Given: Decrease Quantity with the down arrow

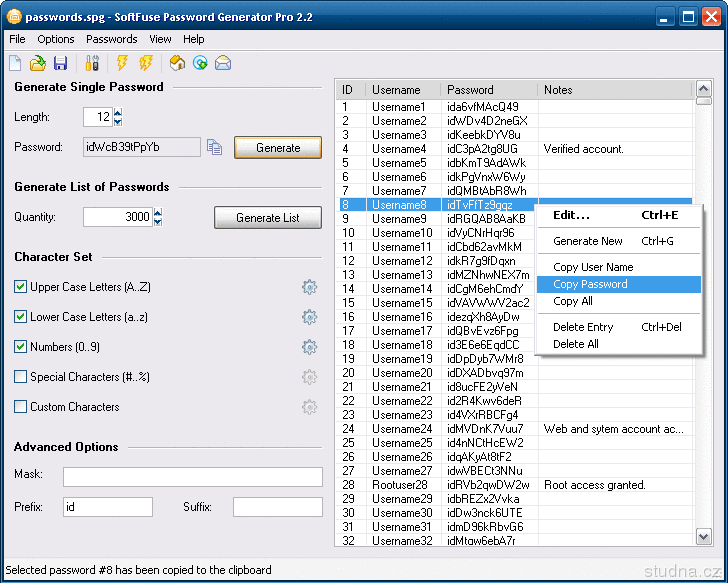Looking at the screenshot, I should click(157, 221).
